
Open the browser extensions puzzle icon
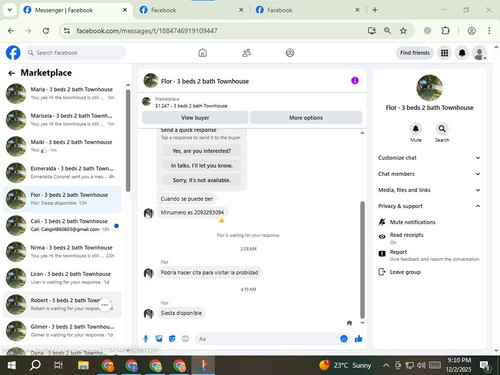click(445, 31)
